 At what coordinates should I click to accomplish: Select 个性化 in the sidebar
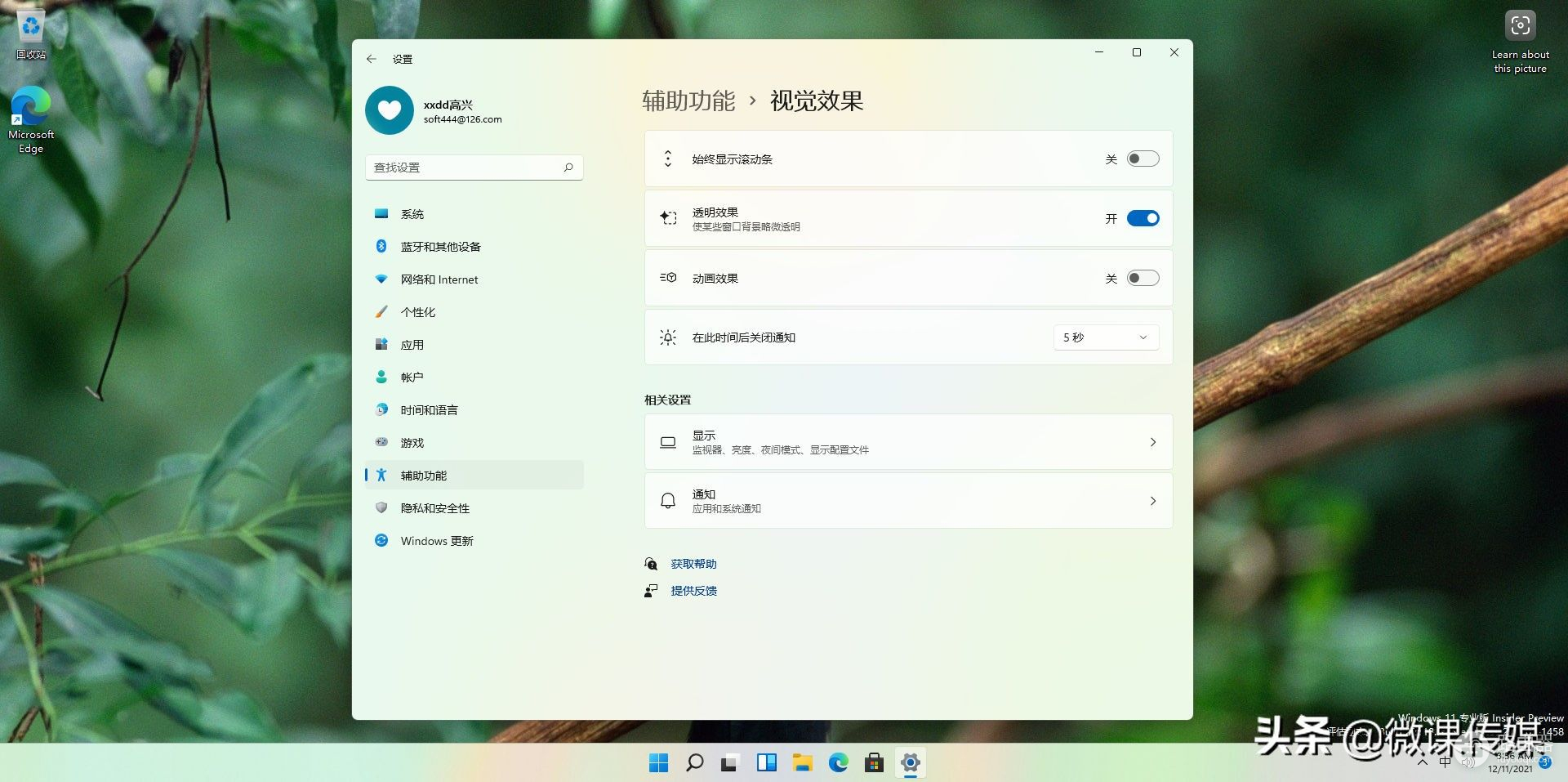click(418, 312)
